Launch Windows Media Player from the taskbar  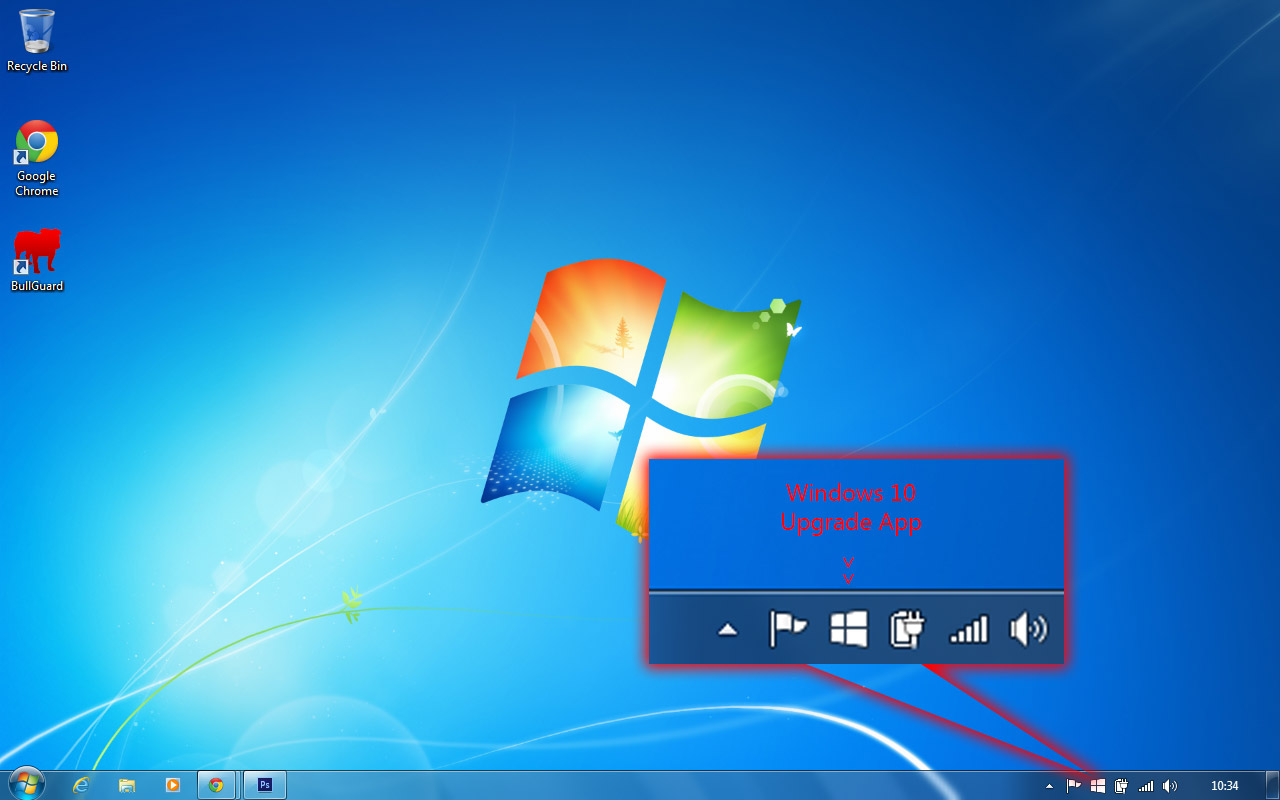[x=172, y=785]
